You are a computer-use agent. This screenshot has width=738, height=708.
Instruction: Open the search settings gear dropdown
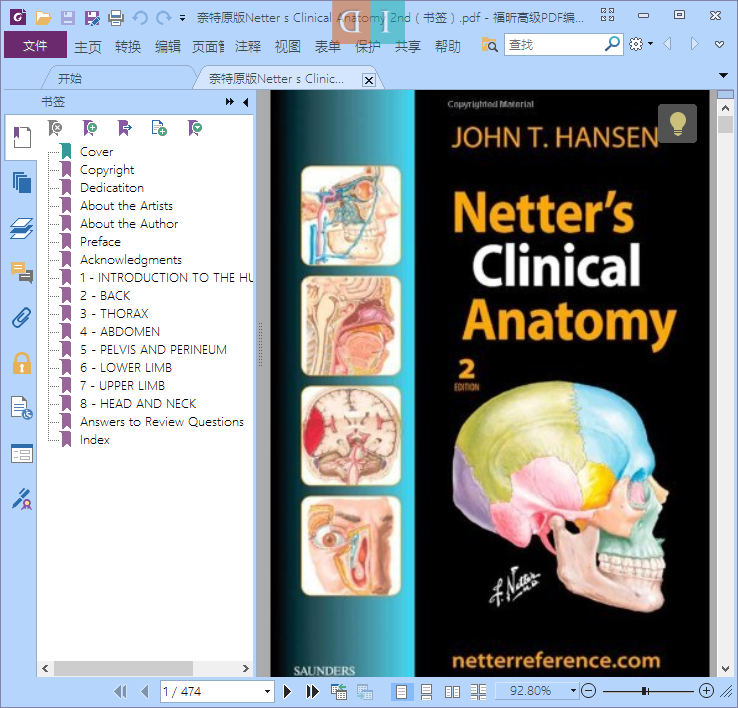tap(641, 44)
